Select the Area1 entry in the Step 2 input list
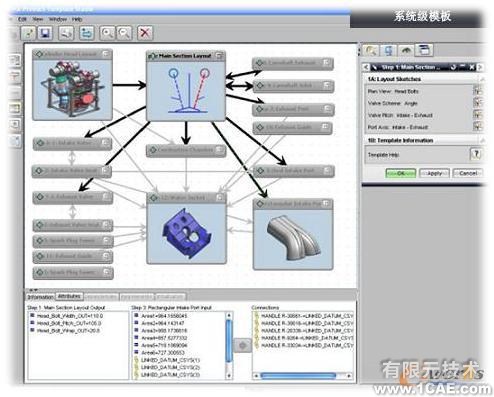The image size is (494, 397). (x=161, y=316)
